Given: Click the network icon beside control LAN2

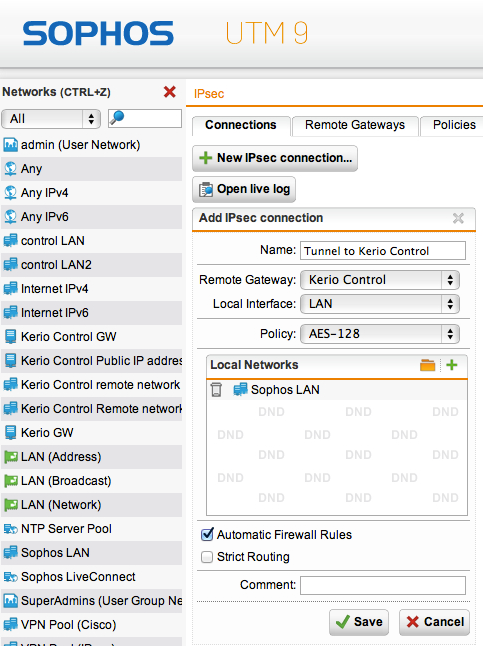Looking at the screenshot, I should pos(10,264).
